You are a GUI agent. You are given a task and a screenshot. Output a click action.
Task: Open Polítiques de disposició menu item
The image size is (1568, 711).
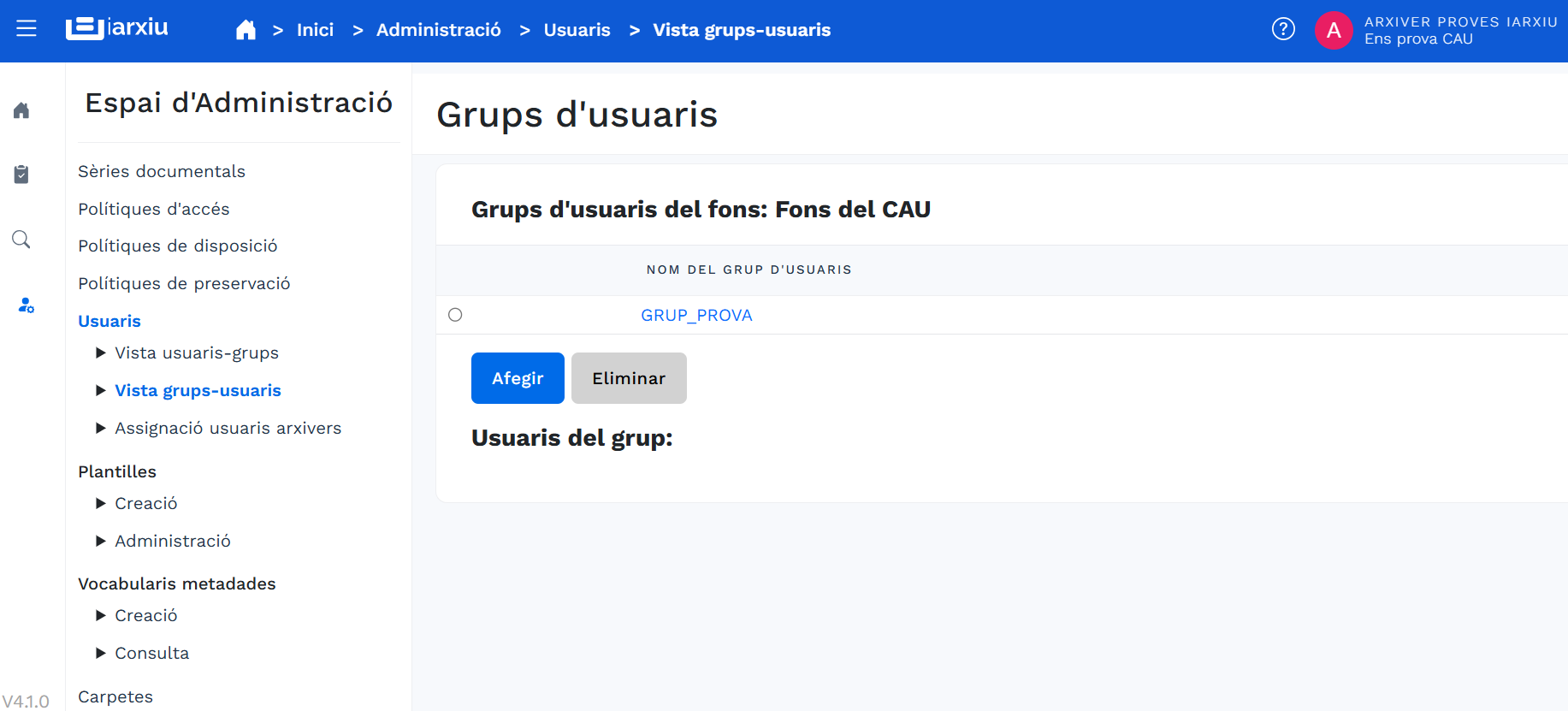pos(178,246)
